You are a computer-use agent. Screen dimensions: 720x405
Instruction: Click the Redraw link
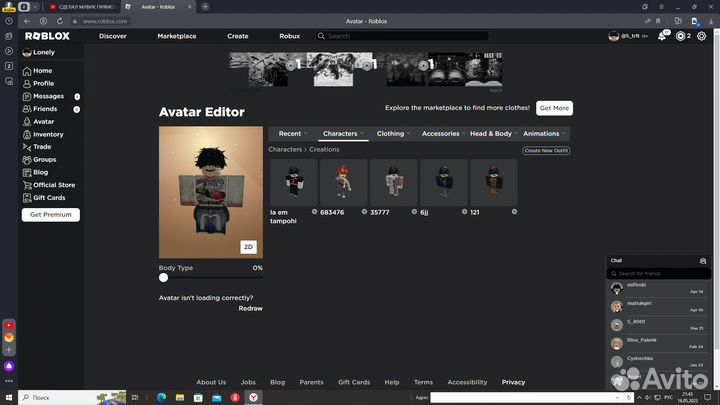coord(250,308)
